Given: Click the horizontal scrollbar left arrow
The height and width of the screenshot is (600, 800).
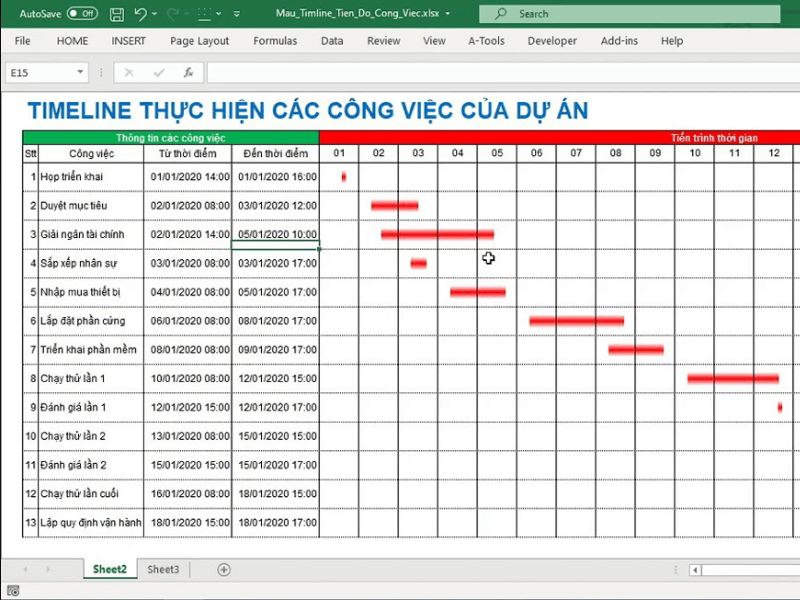Looking at the screenshot, I should 695,570.
